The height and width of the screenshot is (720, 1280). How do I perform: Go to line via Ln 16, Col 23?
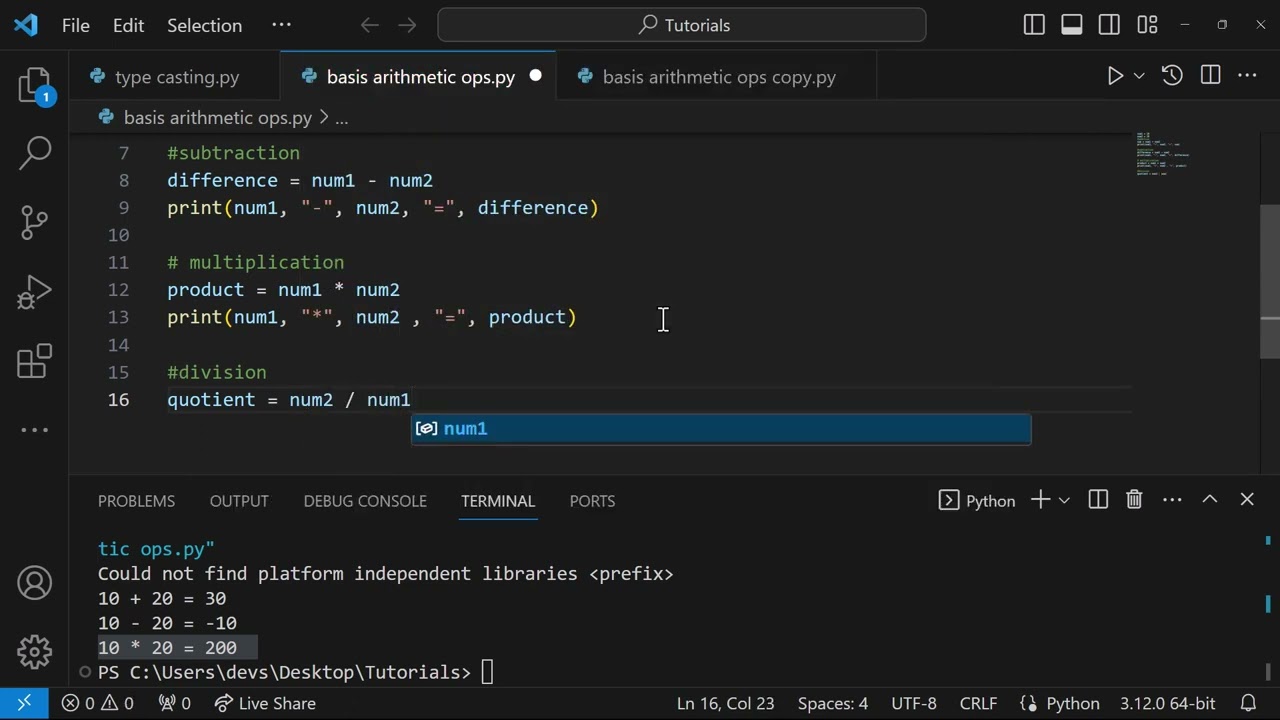tap(726, 703)
